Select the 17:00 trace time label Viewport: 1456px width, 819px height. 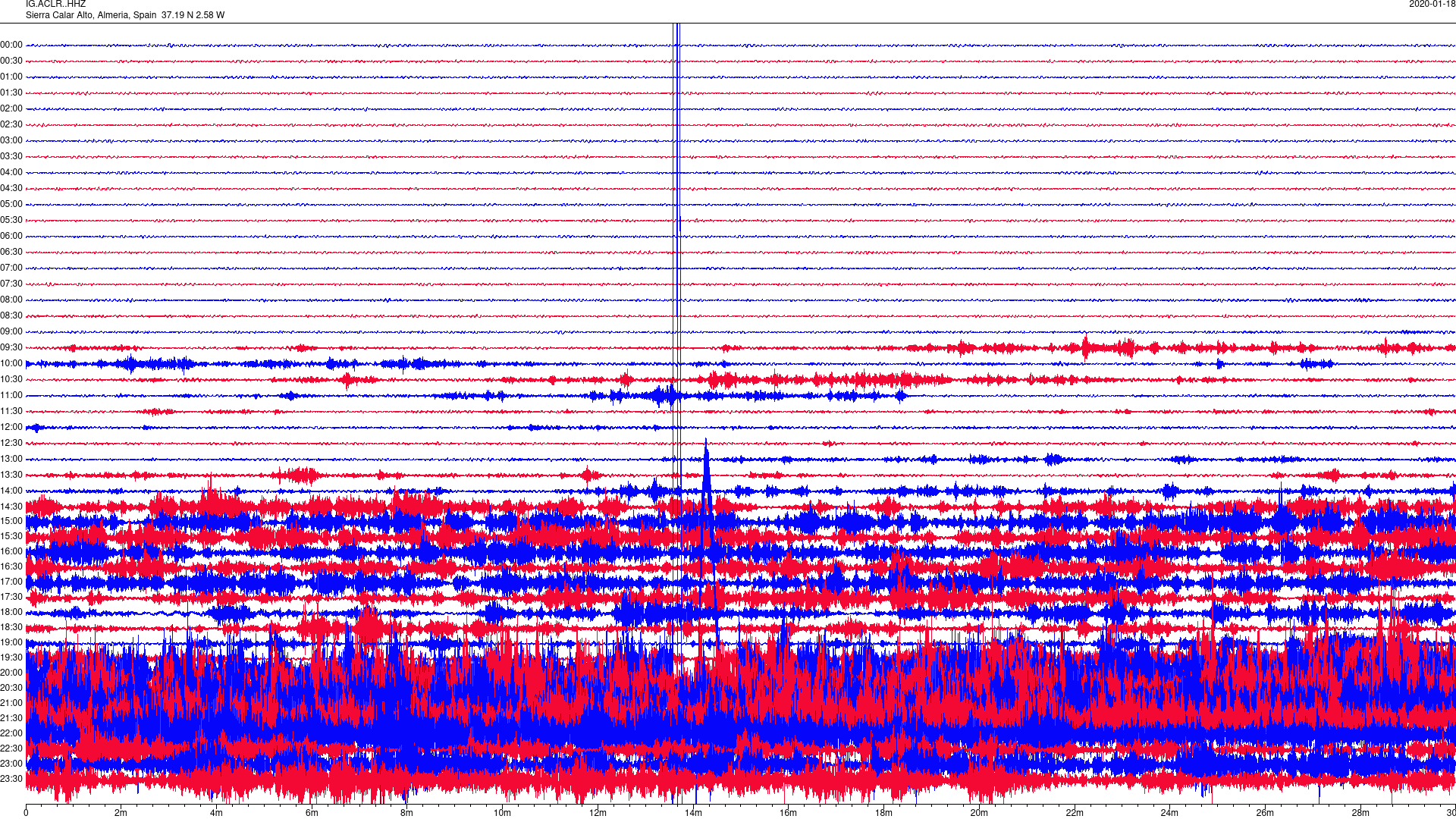[x=11, y=582]
